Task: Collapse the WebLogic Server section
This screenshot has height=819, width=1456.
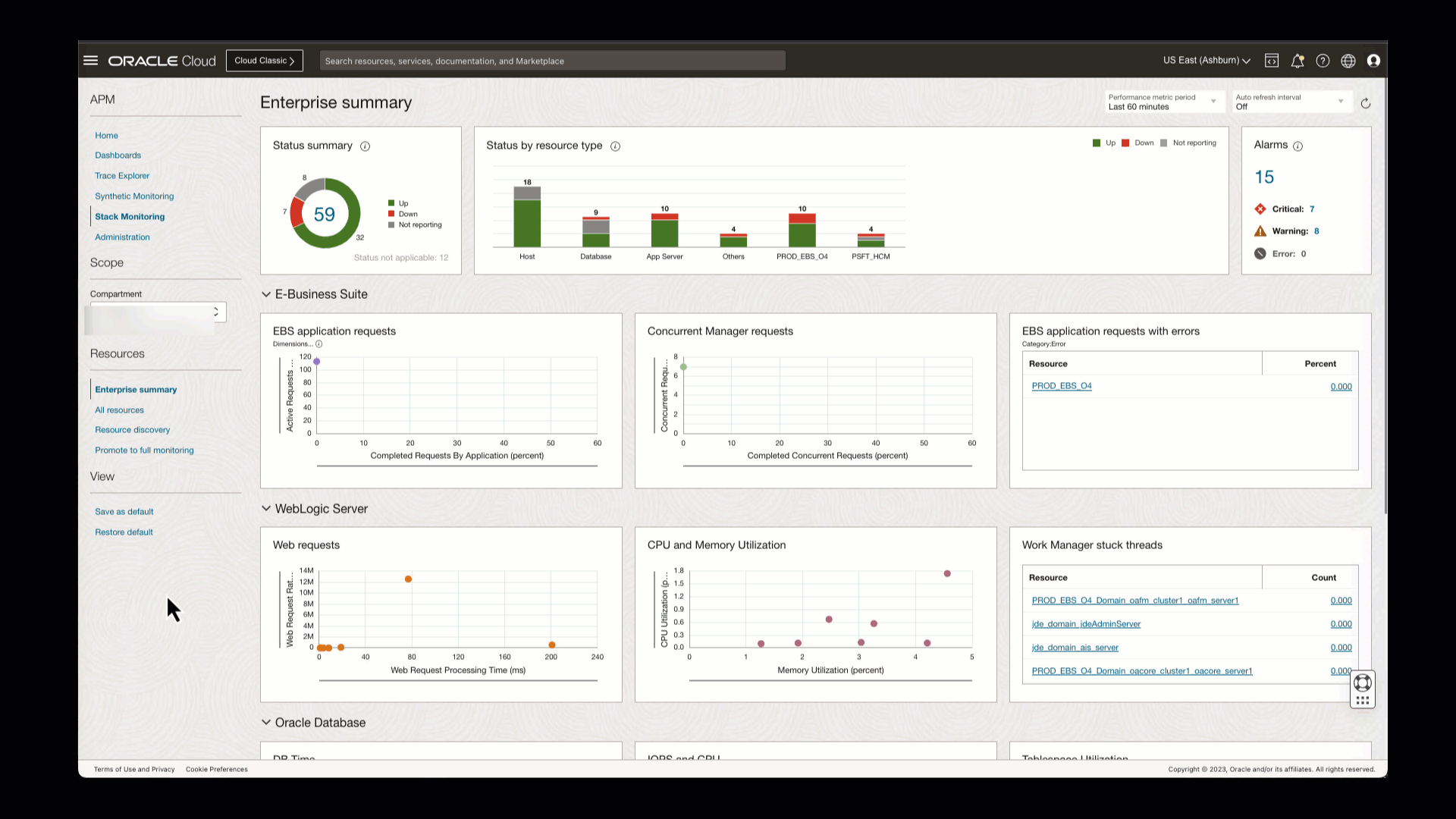Action: coord(266,509)
